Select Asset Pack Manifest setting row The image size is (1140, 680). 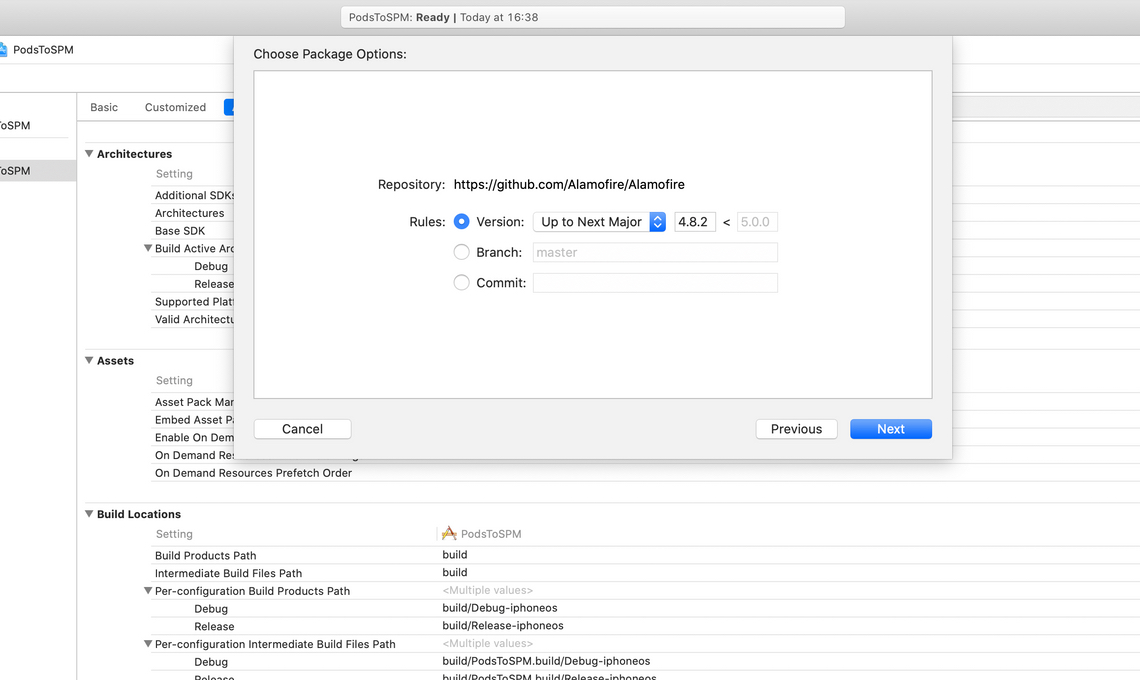[193, 401]
